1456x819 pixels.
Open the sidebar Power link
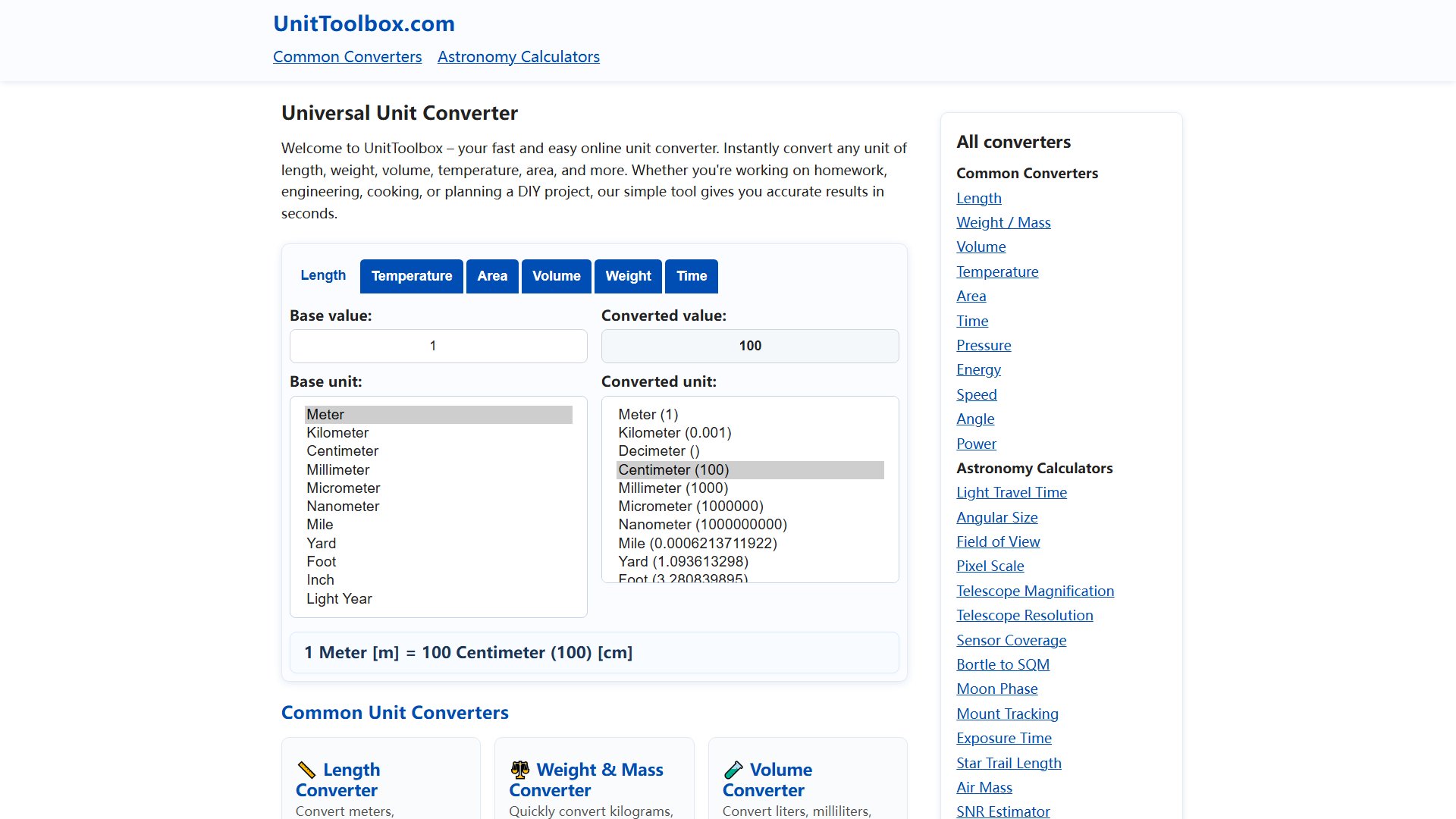976,444
